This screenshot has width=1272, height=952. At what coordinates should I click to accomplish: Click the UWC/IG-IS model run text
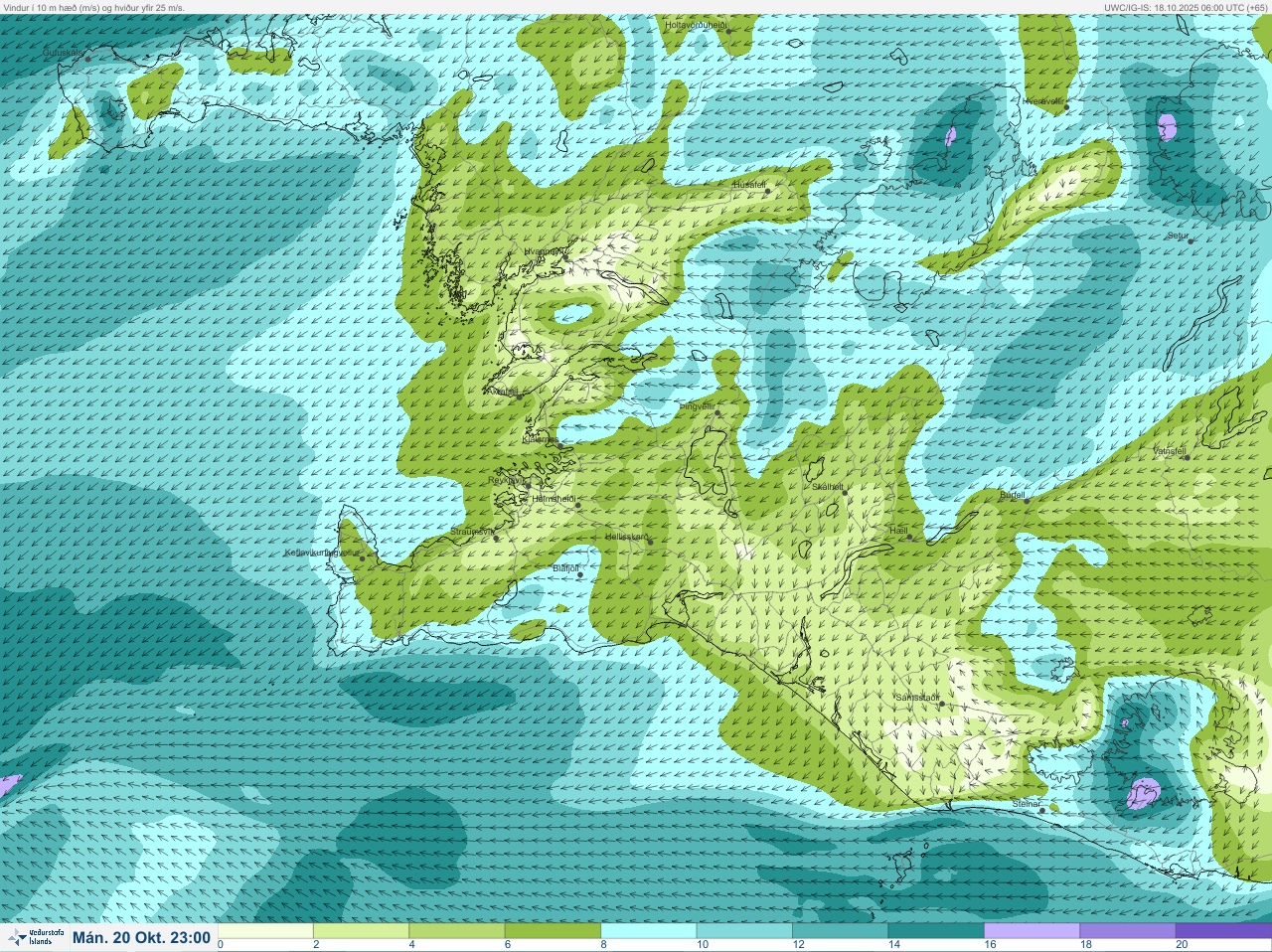pos(1187,7)
